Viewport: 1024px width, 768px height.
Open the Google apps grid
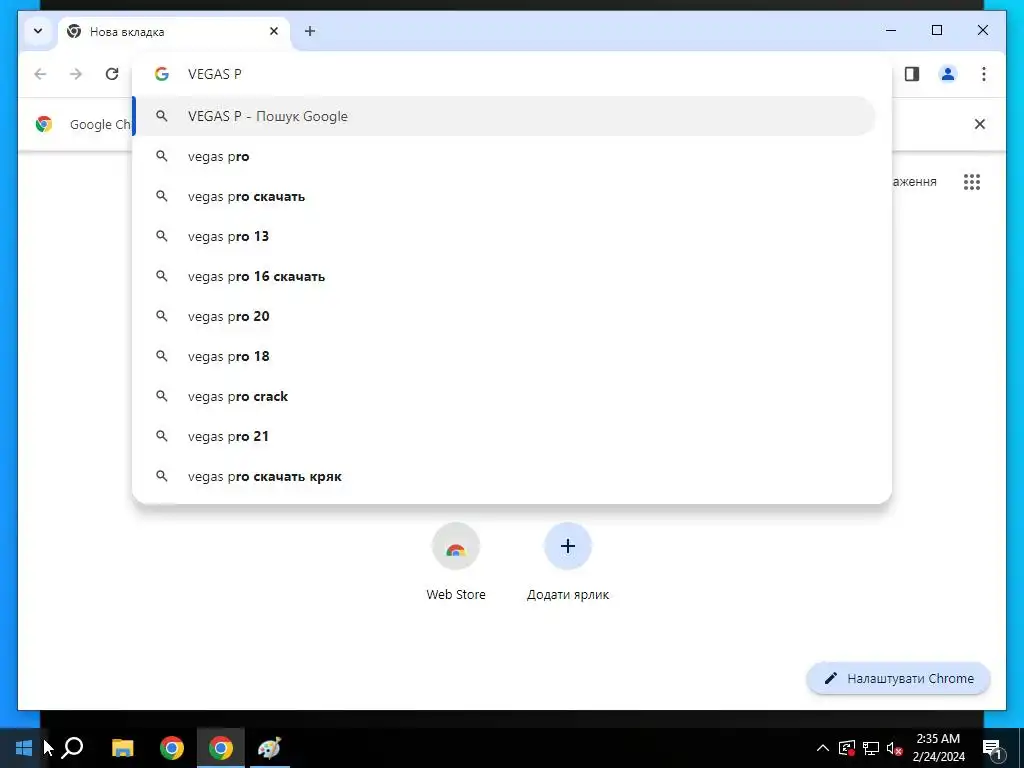point(972,182)
